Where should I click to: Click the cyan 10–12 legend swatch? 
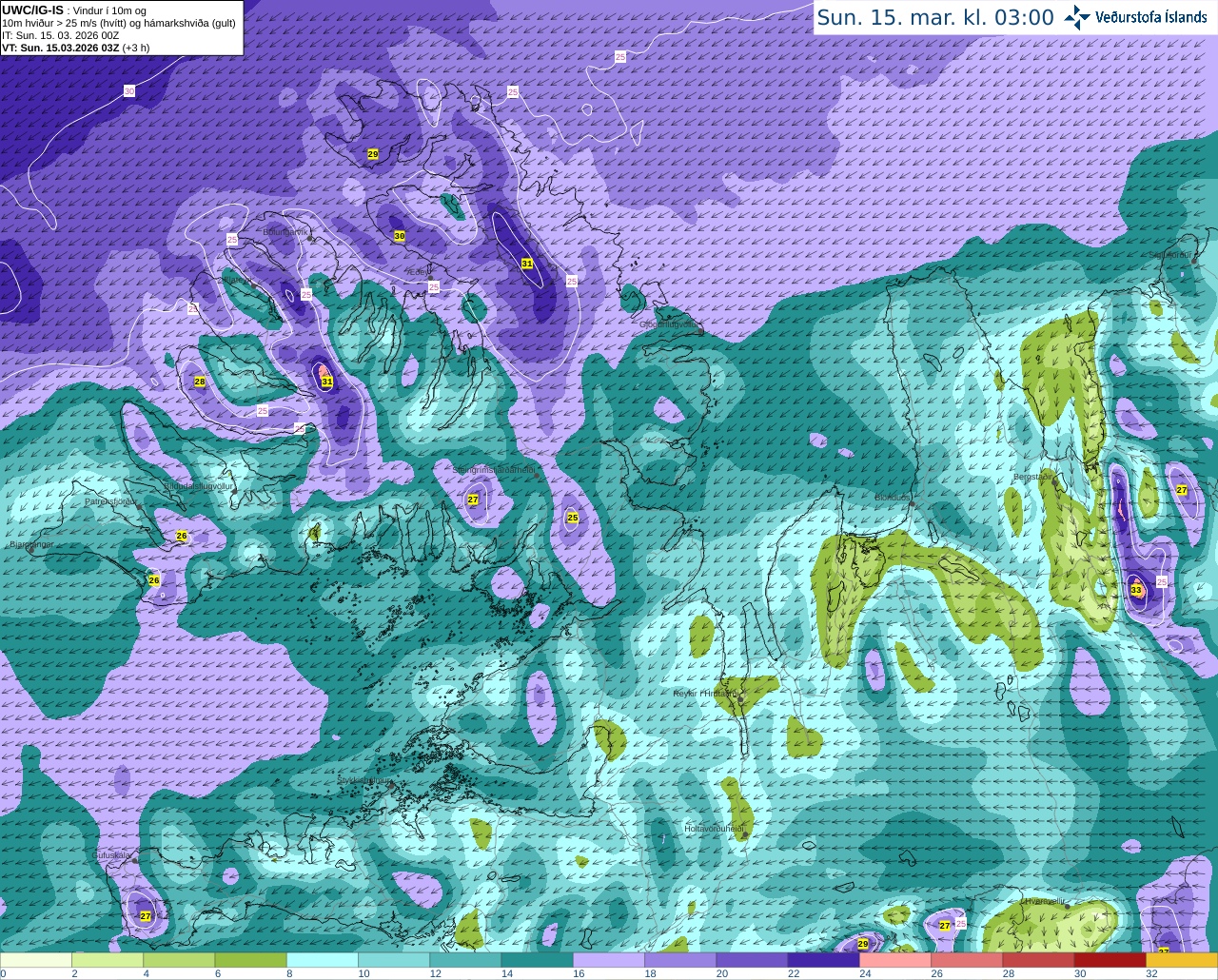tap(394, 960)
